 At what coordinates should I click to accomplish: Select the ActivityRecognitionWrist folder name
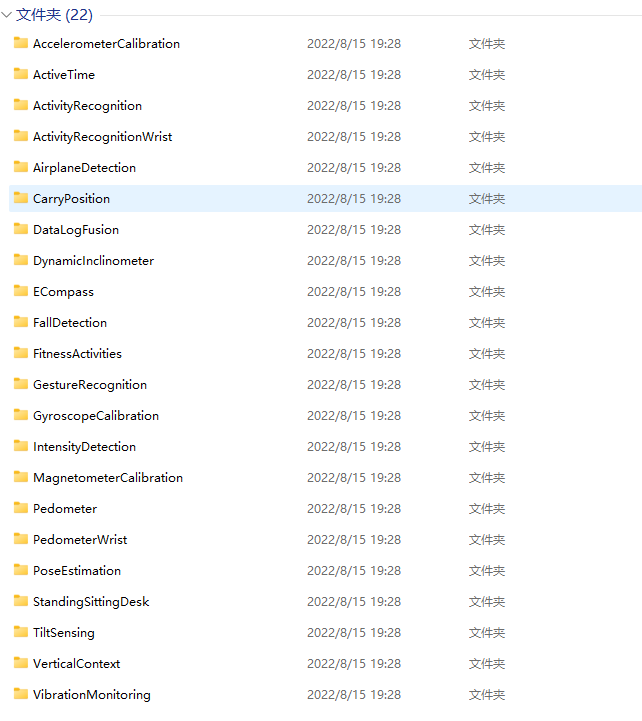pos(102,137)
